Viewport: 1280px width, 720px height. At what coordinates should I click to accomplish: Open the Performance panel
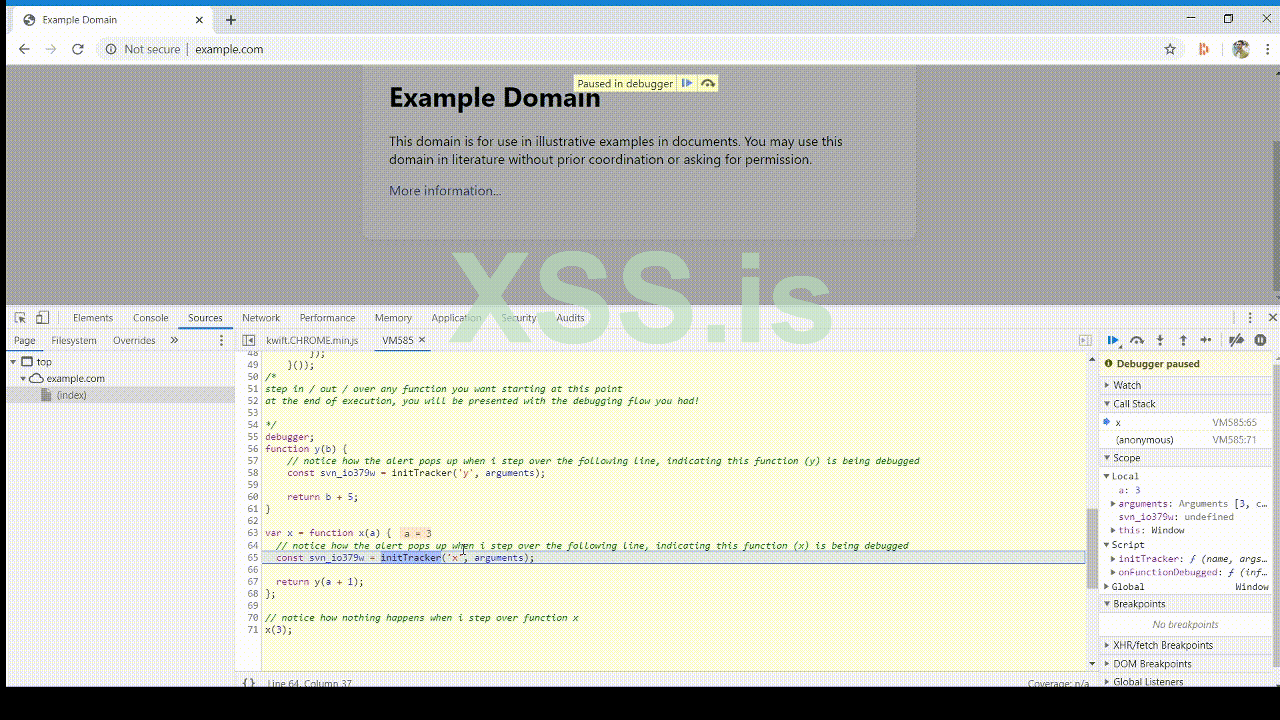tap(328, 318)
